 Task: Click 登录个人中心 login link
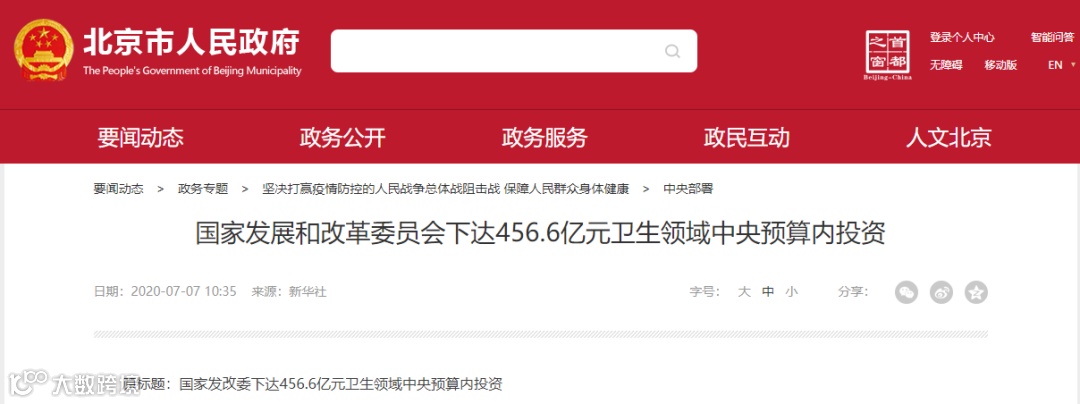(962, 38)
